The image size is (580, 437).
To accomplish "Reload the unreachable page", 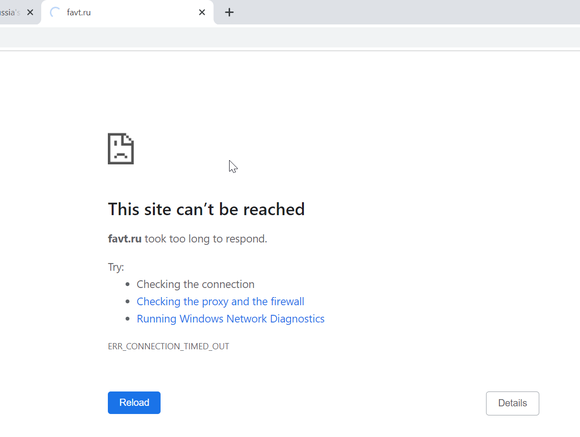I will (134, 403).
